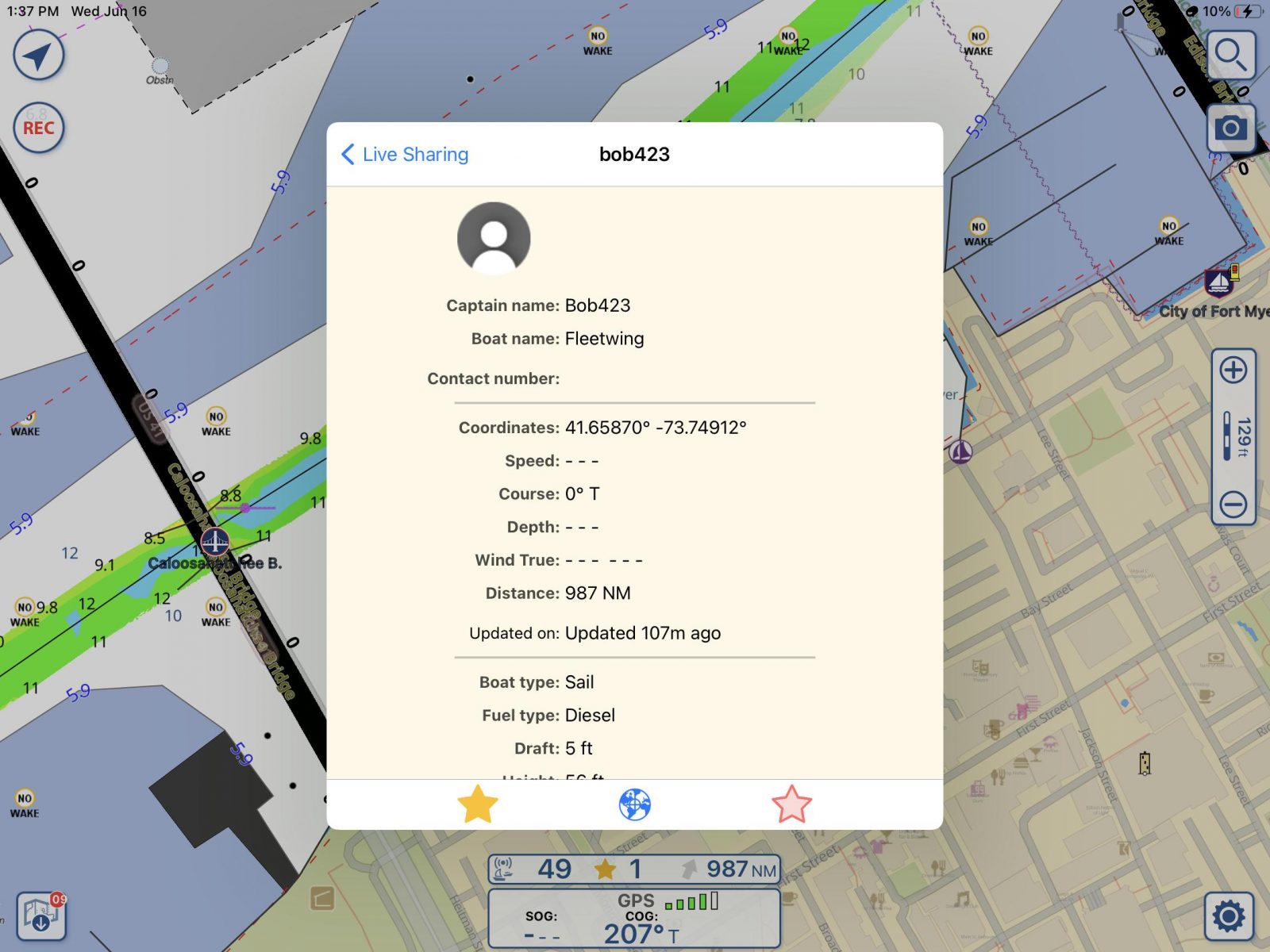Toggle the red outlined star icon

[791, 804]
